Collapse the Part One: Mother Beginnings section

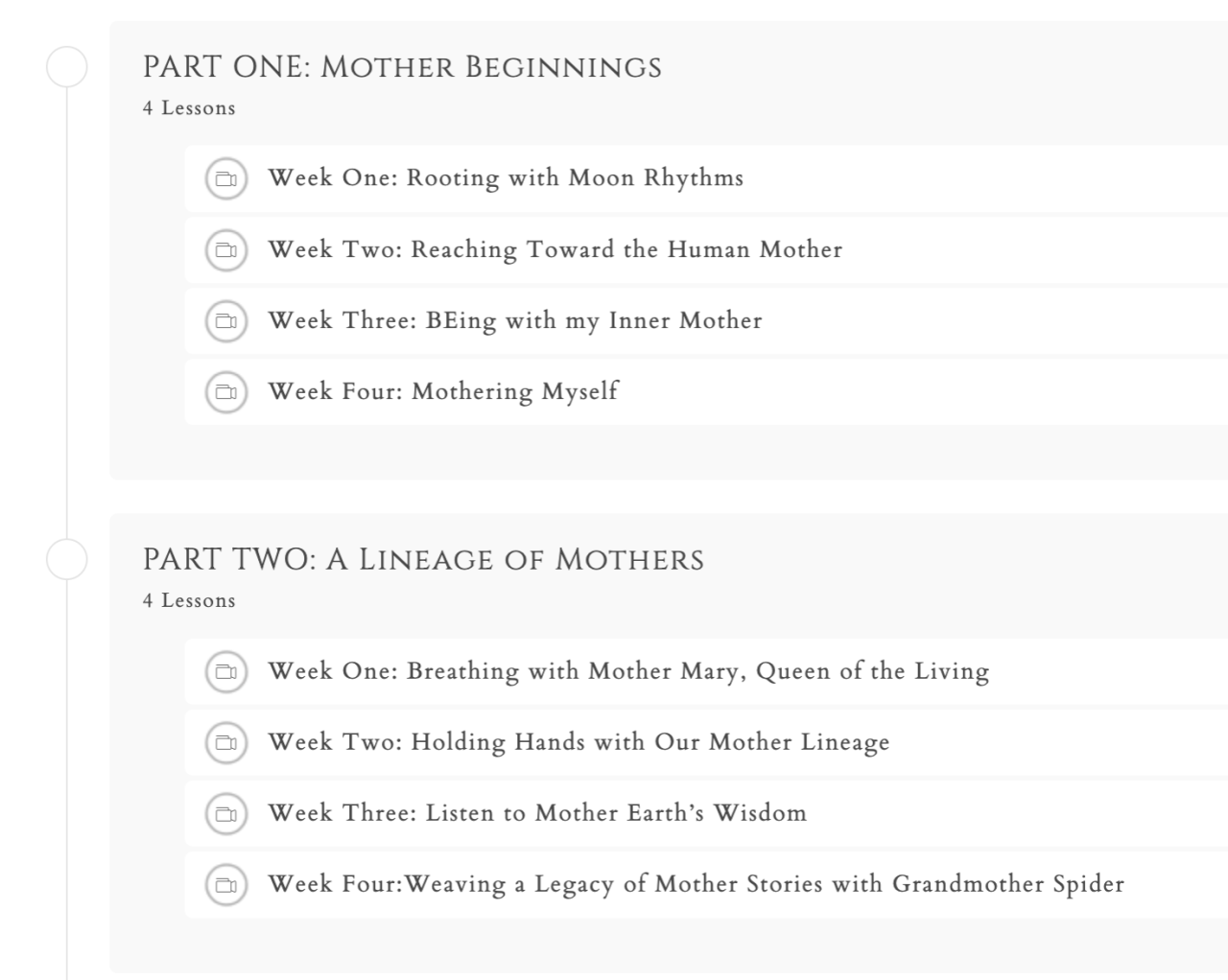(402, 67)
